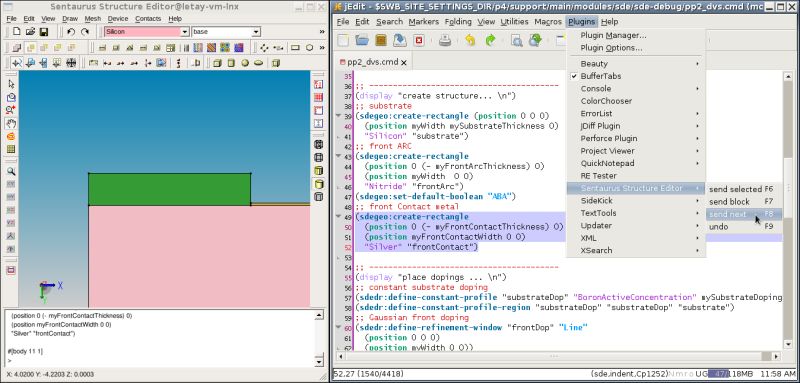800x383 pixels.
Task: Expand the XSearch plugin submenu
Action: (x=636, y=250)
